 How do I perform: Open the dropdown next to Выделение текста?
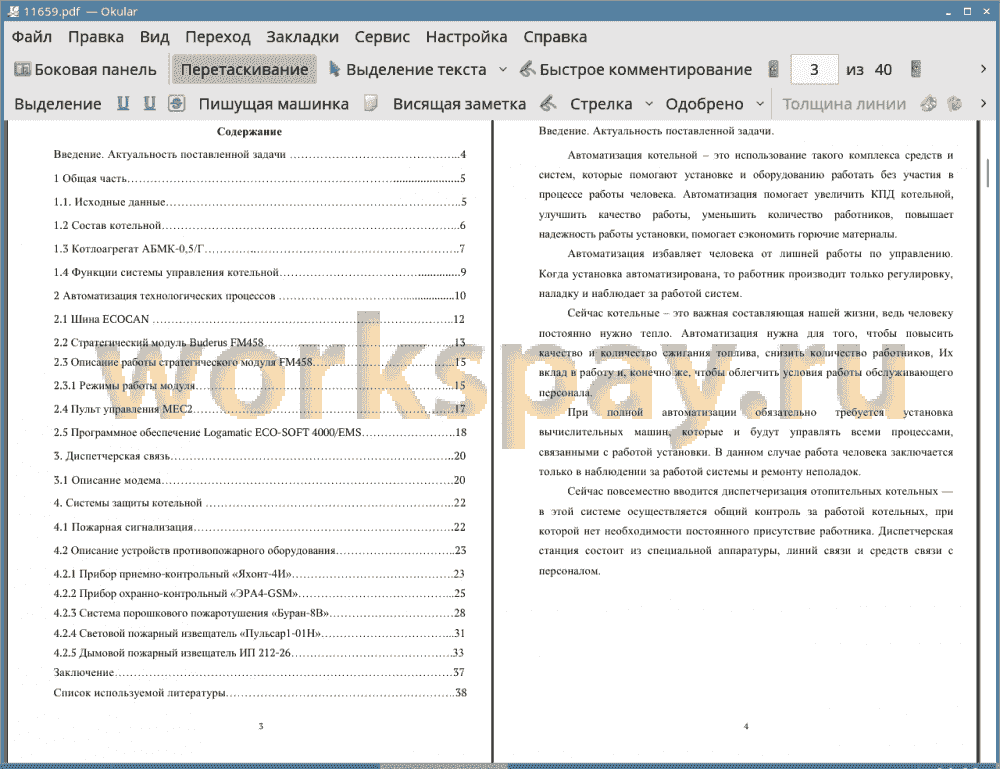pos(503,70)
